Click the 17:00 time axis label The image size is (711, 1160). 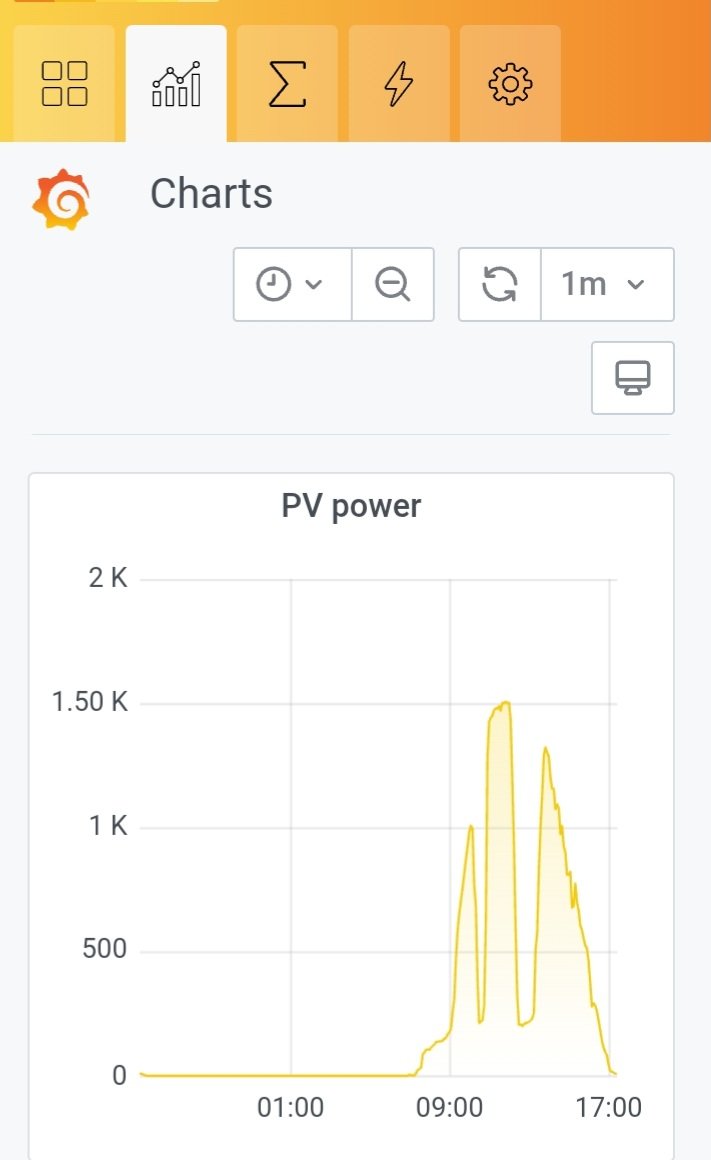click(609, 1108)
